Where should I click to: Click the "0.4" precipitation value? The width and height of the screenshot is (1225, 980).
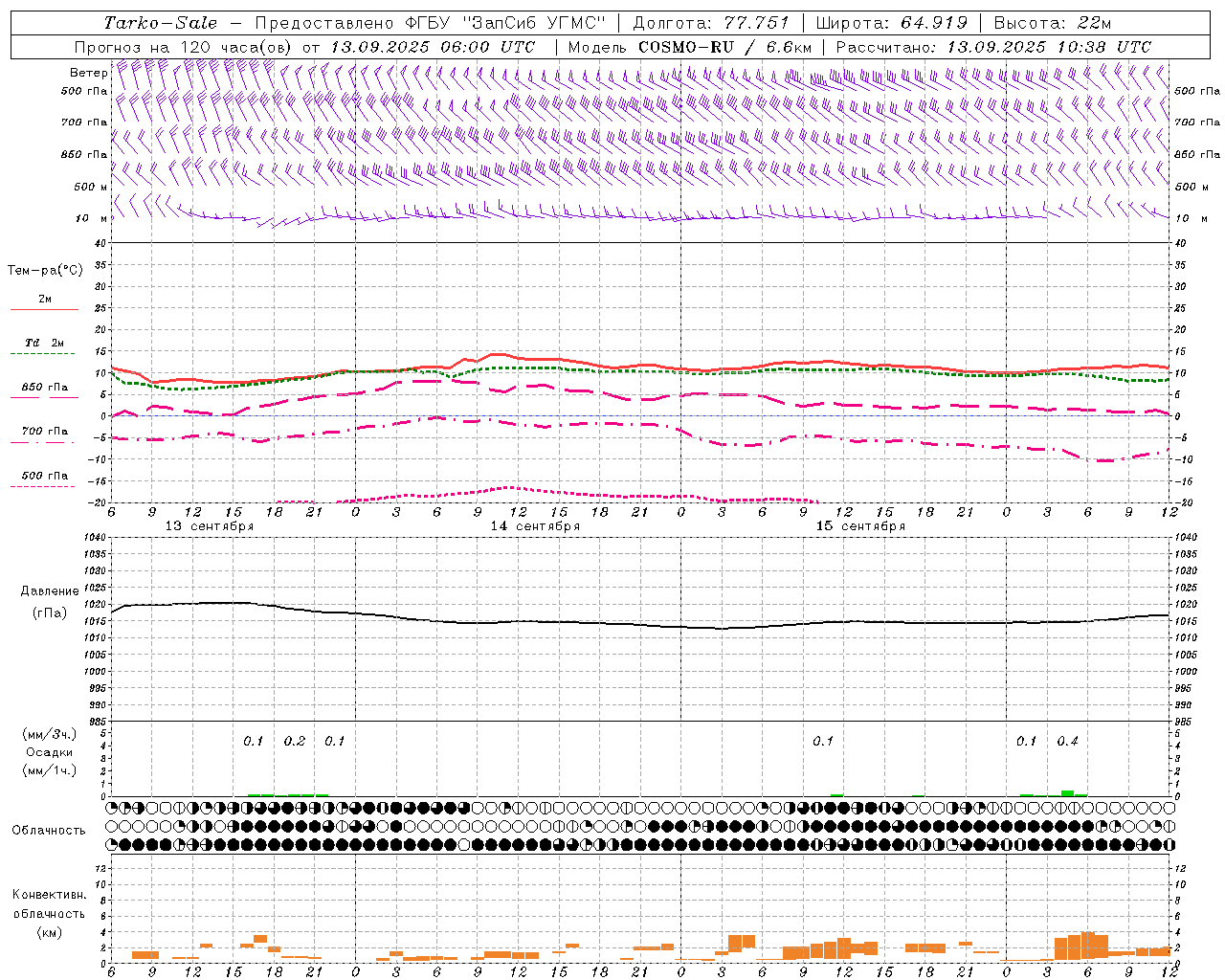pos(1067,741)
